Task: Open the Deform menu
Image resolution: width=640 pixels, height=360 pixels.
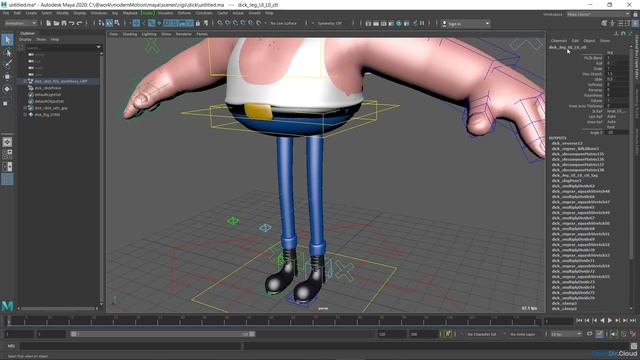Action: (x=184, y=13)
